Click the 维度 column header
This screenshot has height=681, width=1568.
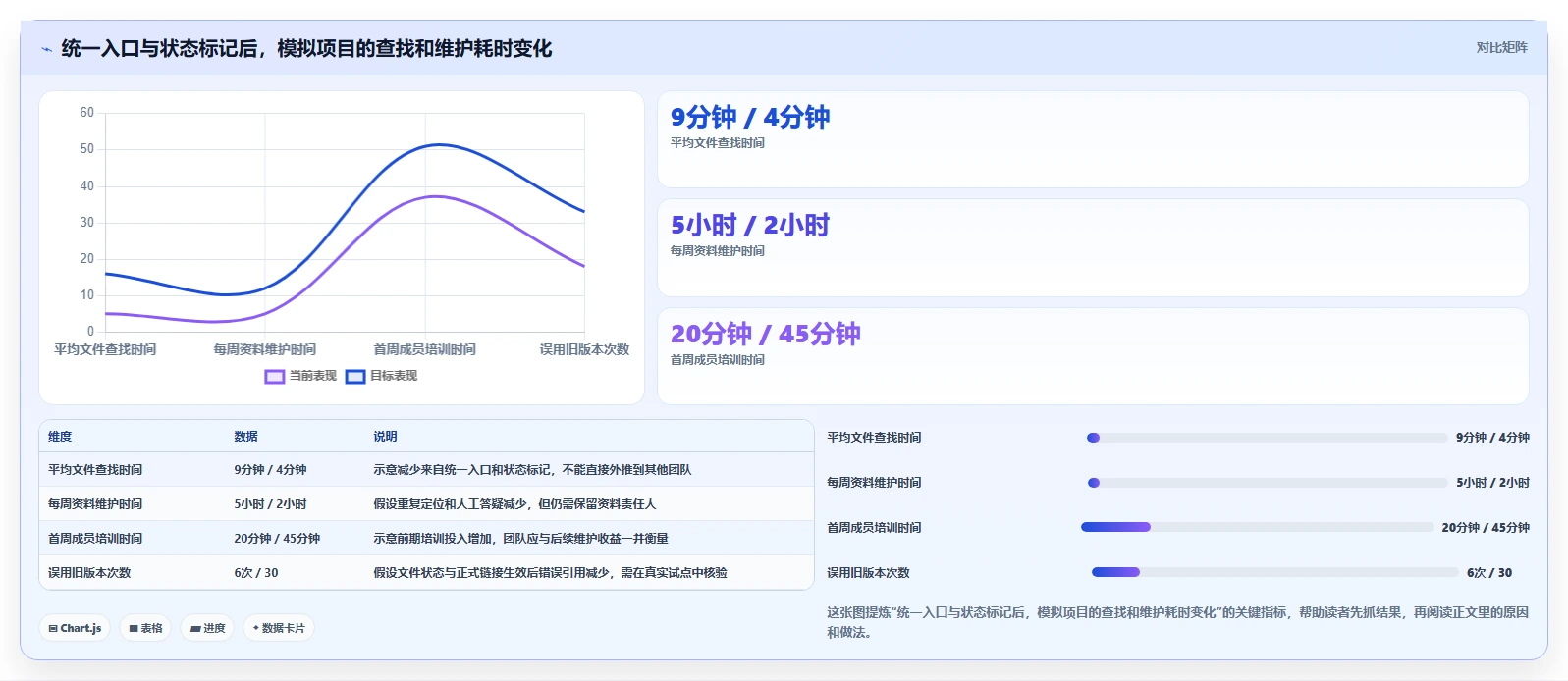point(60,437)
